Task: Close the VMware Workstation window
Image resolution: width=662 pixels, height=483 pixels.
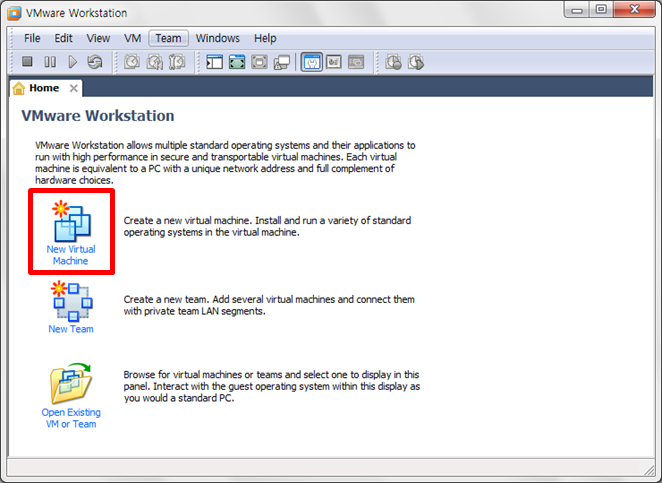Action: coord(634,10)
